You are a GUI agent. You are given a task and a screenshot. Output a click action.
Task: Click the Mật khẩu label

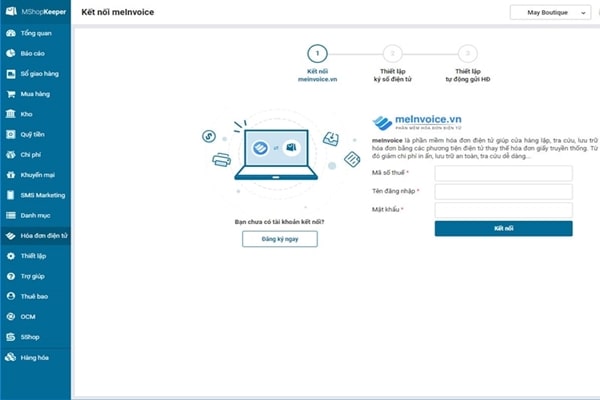[388, 209]
